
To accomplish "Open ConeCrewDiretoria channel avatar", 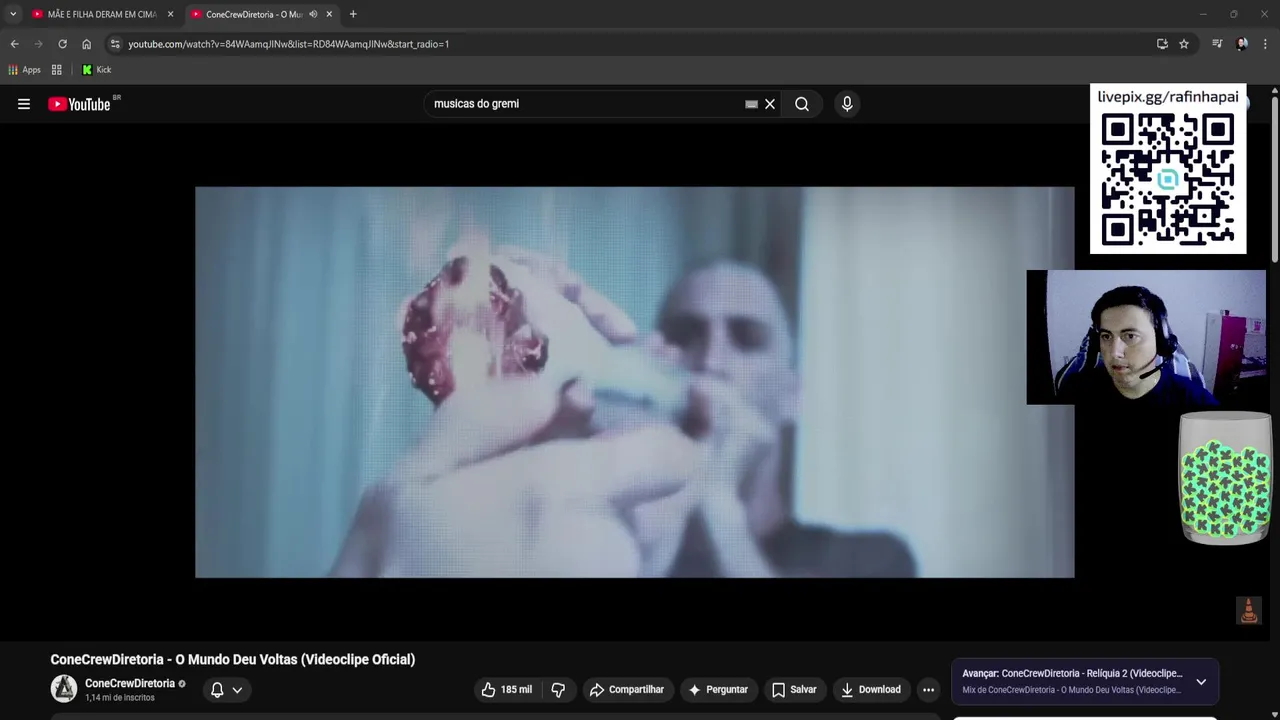I will pos(64,689).
